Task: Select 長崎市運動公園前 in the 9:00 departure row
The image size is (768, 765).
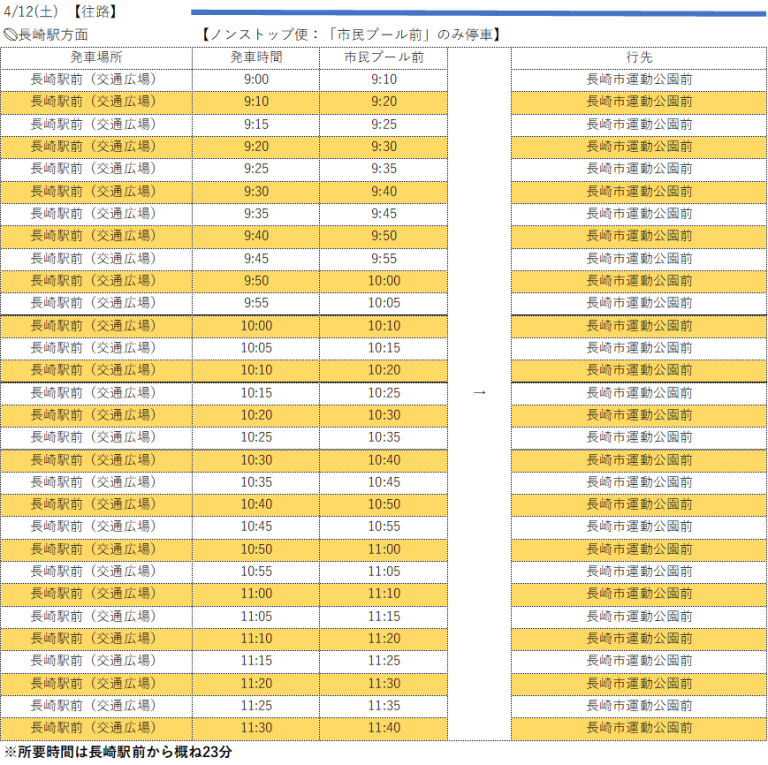Action: [639, 79]
